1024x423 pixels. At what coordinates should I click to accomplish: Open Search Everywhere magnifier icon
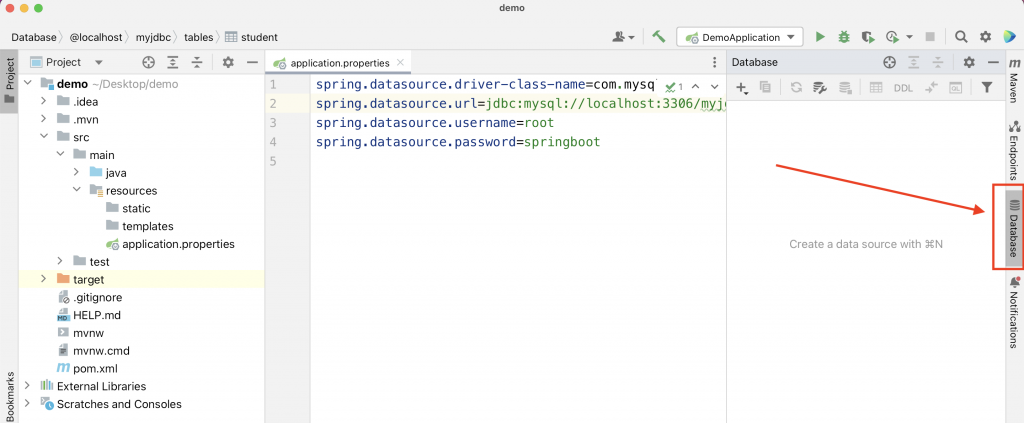coord(961,37)
